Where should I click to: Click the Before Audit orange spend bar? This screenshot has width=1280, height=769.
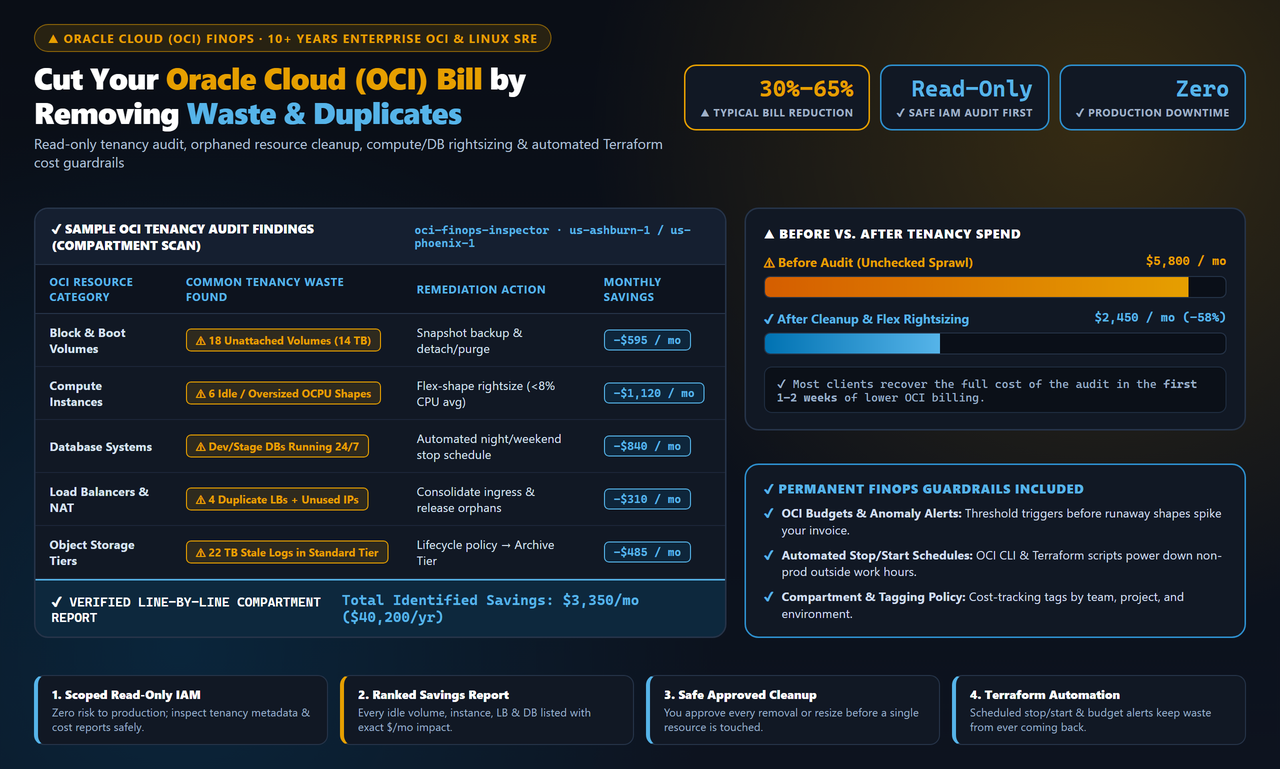[x=976, y=287]
